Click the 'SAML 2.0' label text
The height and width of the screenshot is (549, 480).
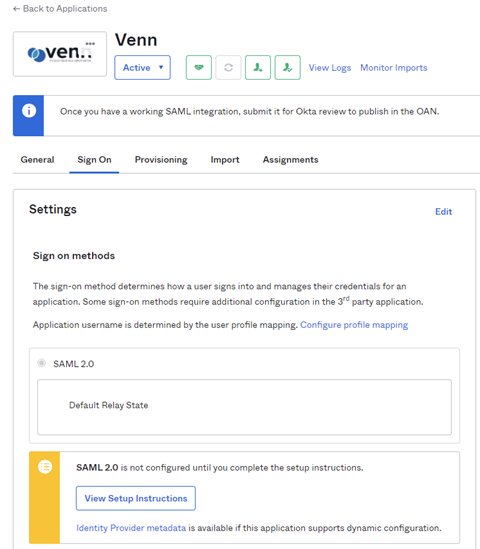click(74, 364)
